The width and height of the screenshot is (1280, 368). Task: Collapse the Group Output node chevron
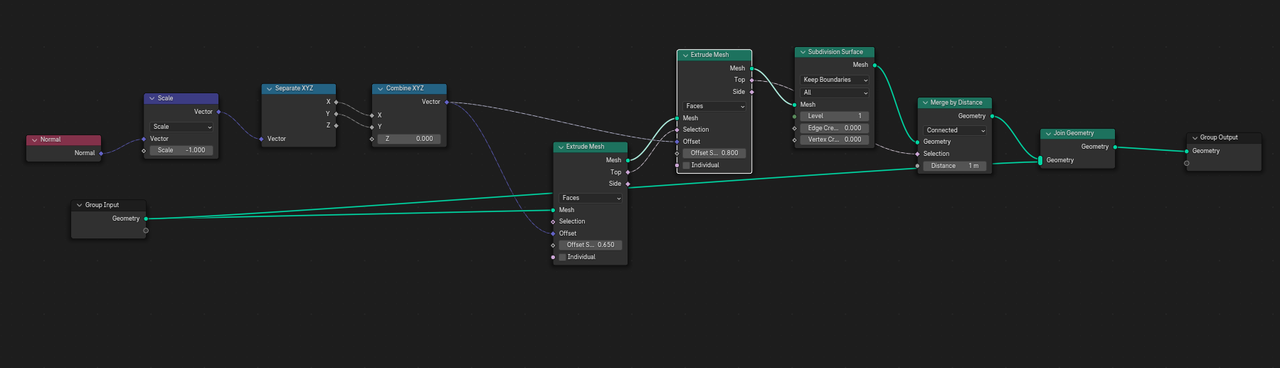point(1194,138)
